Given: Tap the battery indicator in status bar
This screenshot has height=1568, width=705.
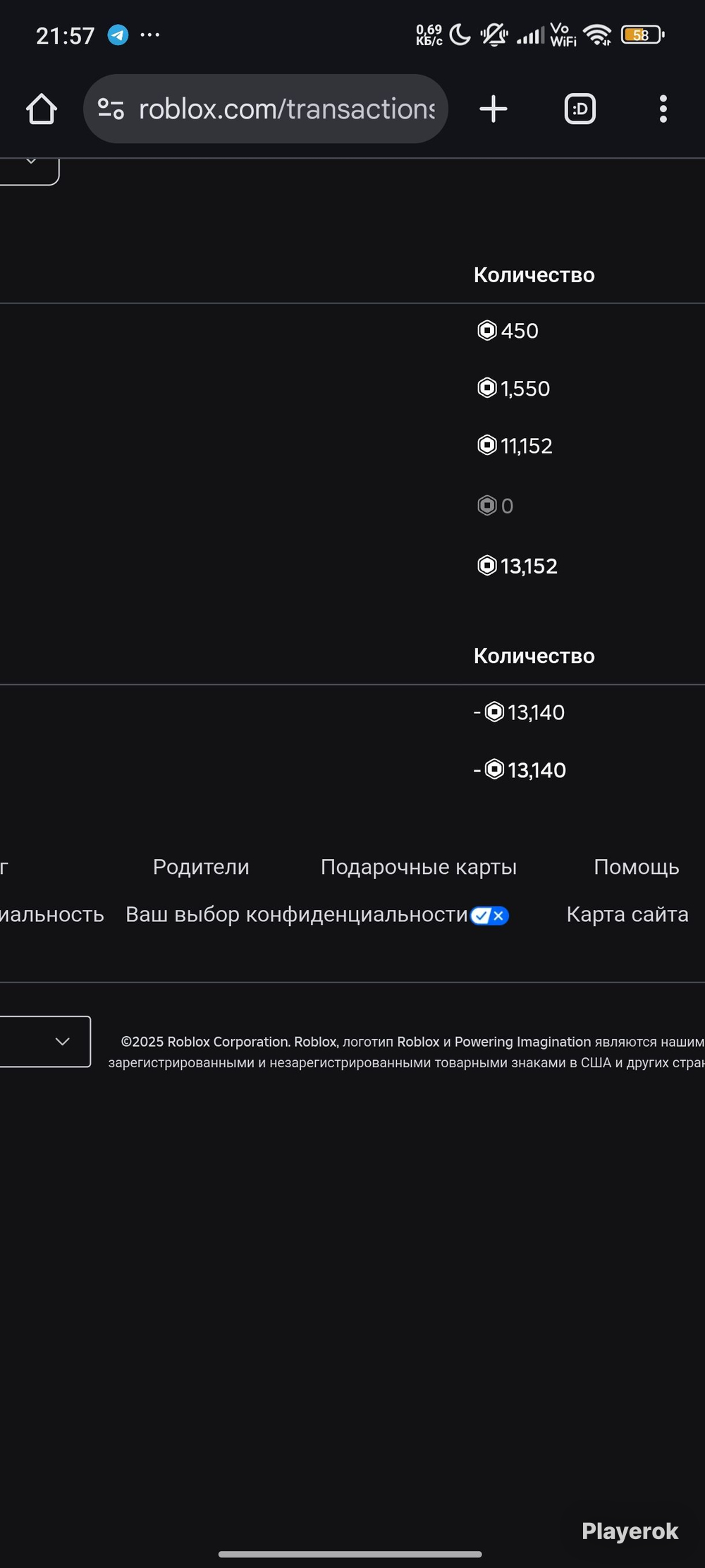Looking at the screenshot, I should pyautogui.click(x=642, y=35).
